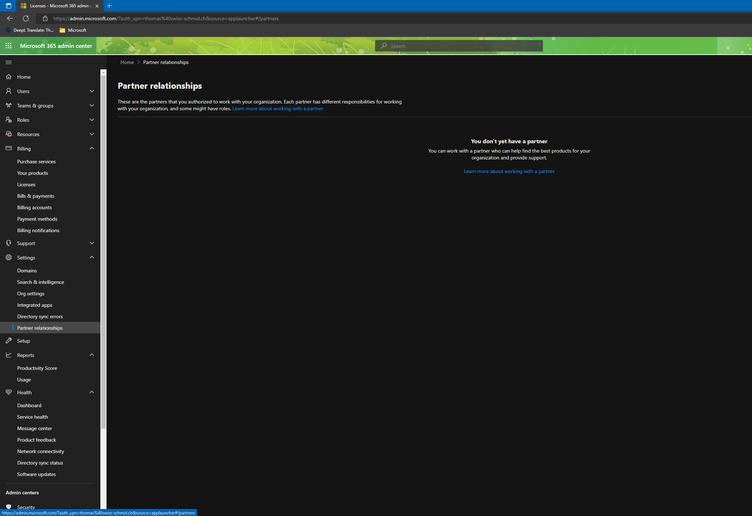Image resolution: width=752 pixels, height=516 pixels.
Task: Expand the Support section chevron
Action: [92, 243]
